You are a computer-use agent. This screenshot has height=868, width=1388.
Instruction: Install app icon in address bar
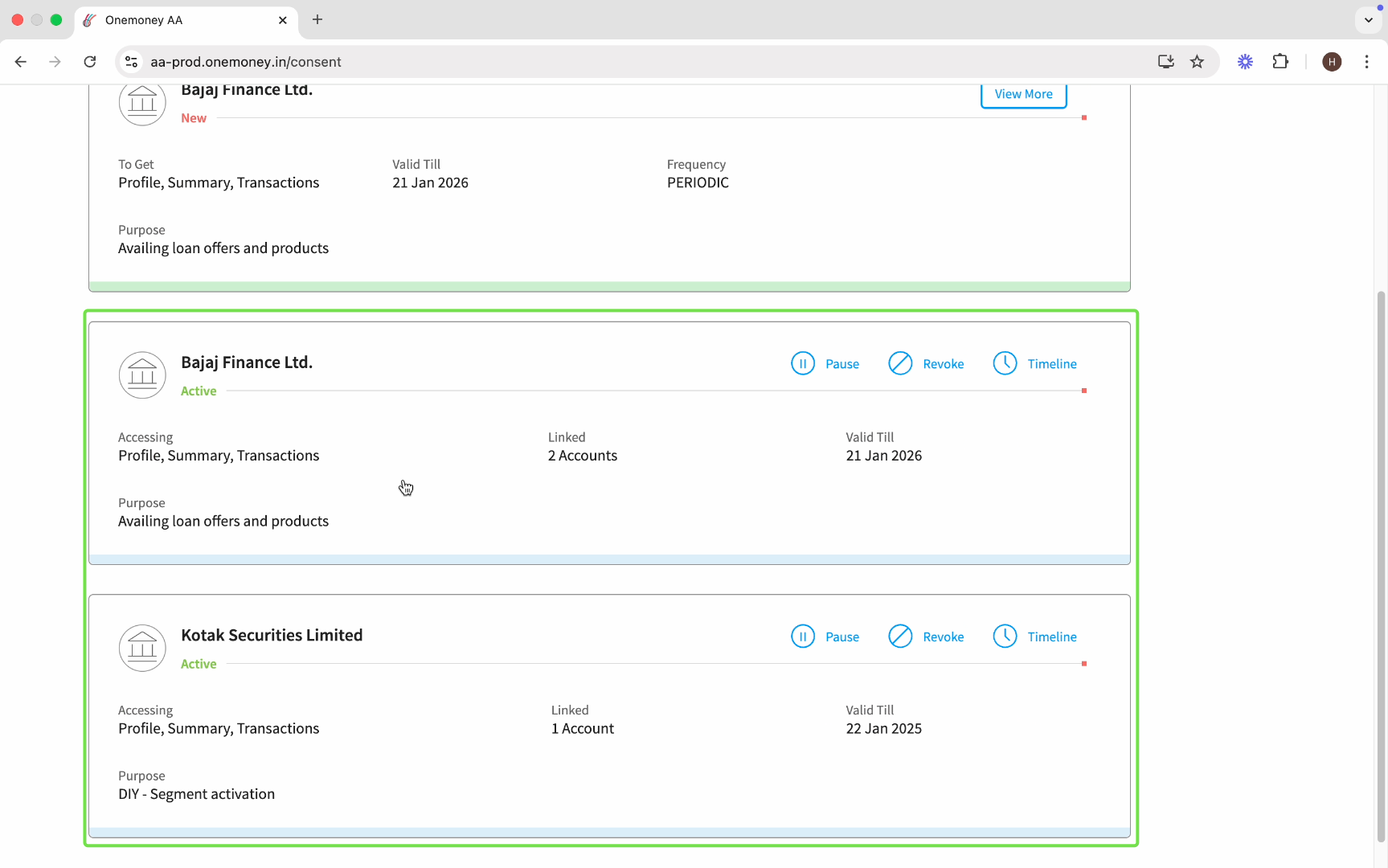(x=1165, y=62)
